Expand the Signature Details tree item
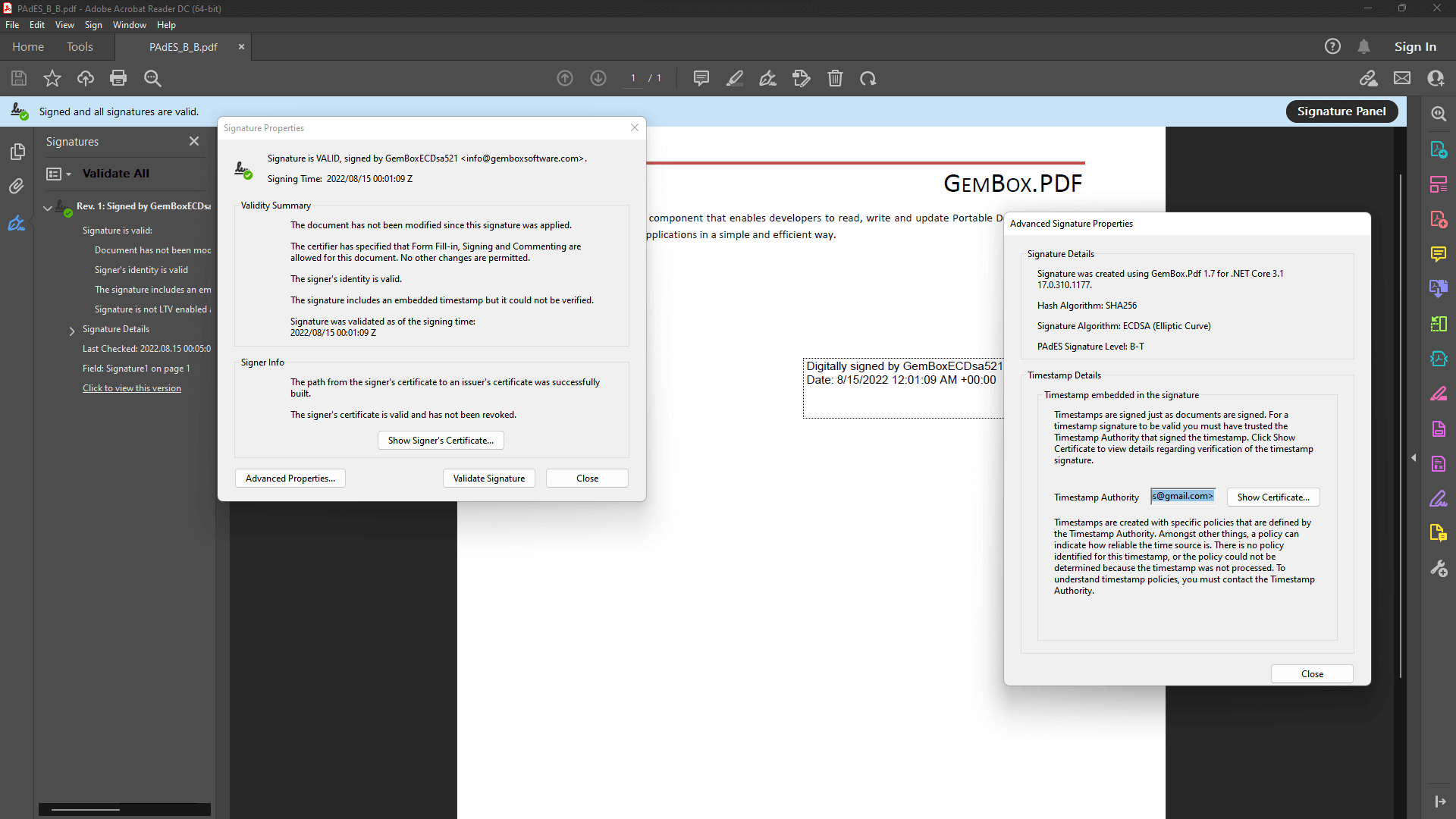The width and height of the screenshot is (1456, 819). point(72,331)
